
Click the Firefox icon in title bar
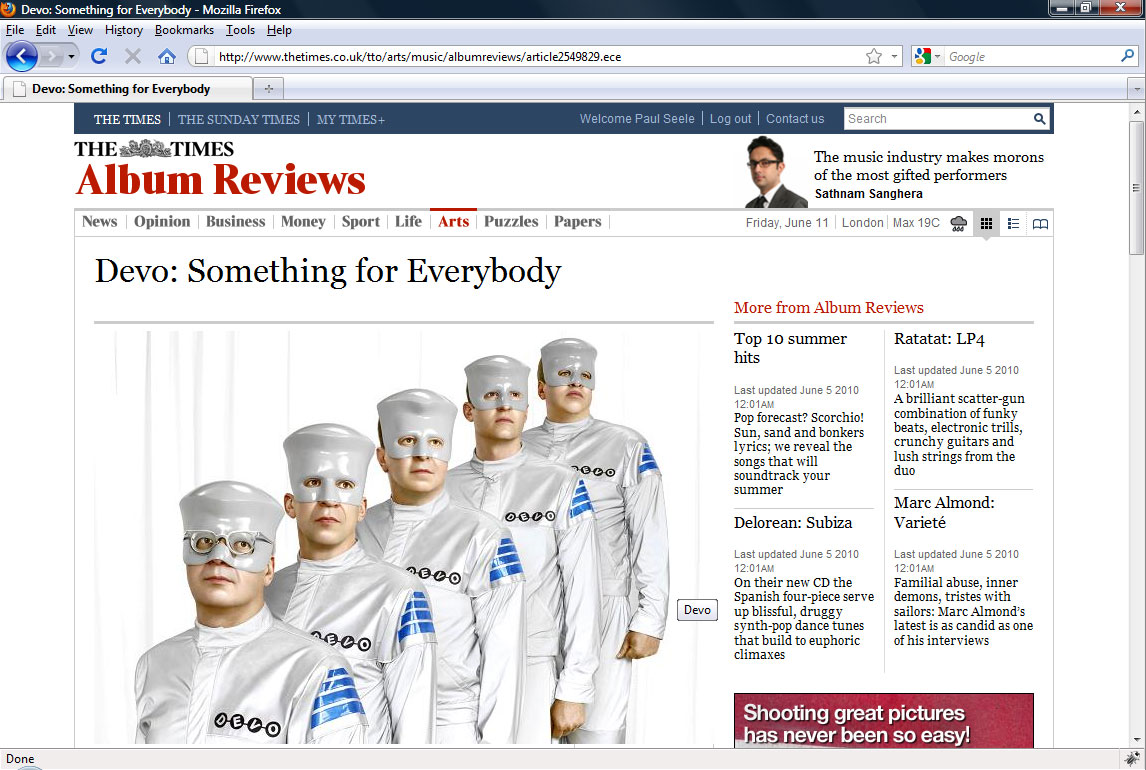tap(8, 9)
